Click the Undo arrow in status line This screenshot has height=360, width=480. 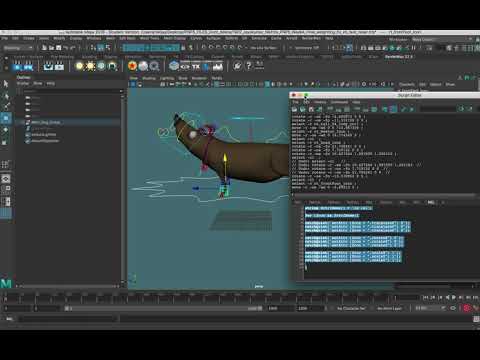pos(66,48)
